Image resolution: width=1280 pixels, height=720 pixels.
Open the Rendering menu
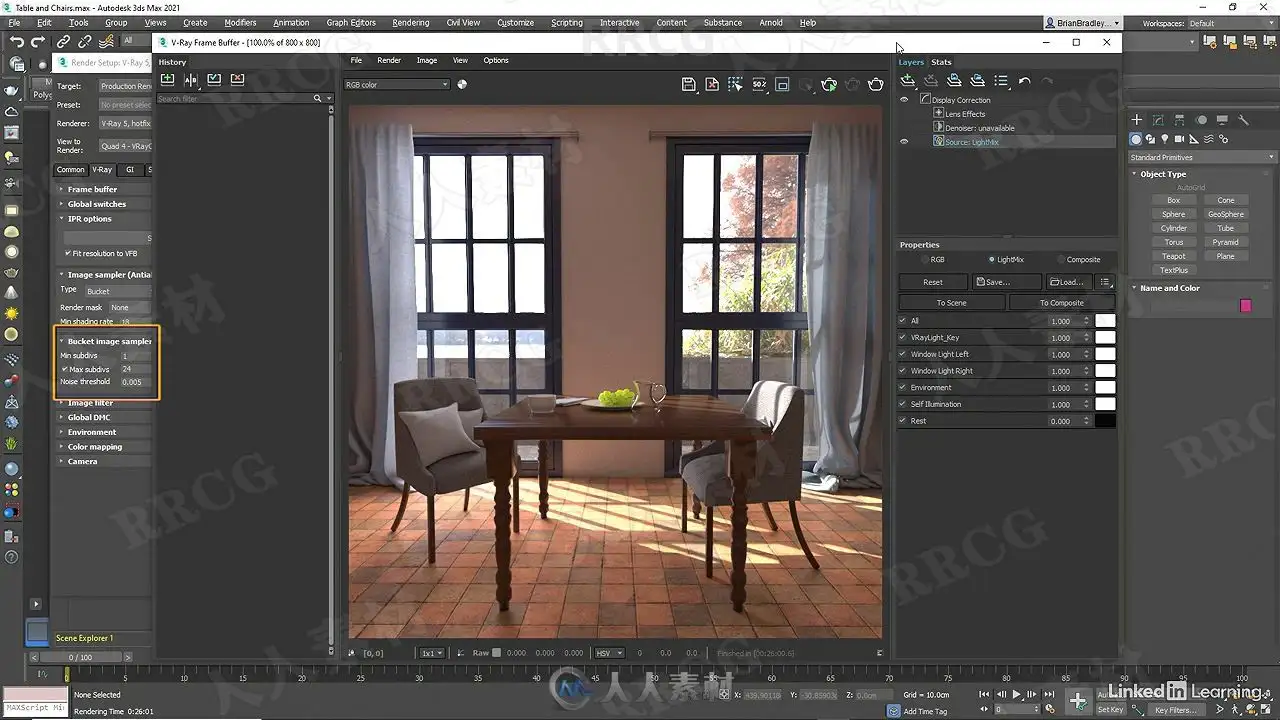410,23
